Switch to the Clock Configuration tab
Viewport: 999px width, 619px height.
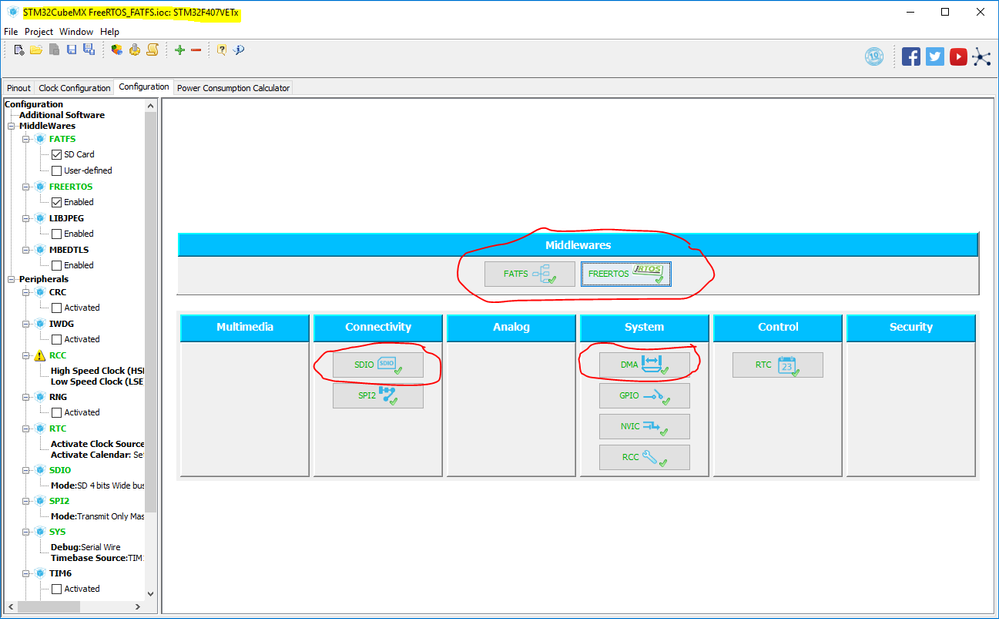point(75,88)
